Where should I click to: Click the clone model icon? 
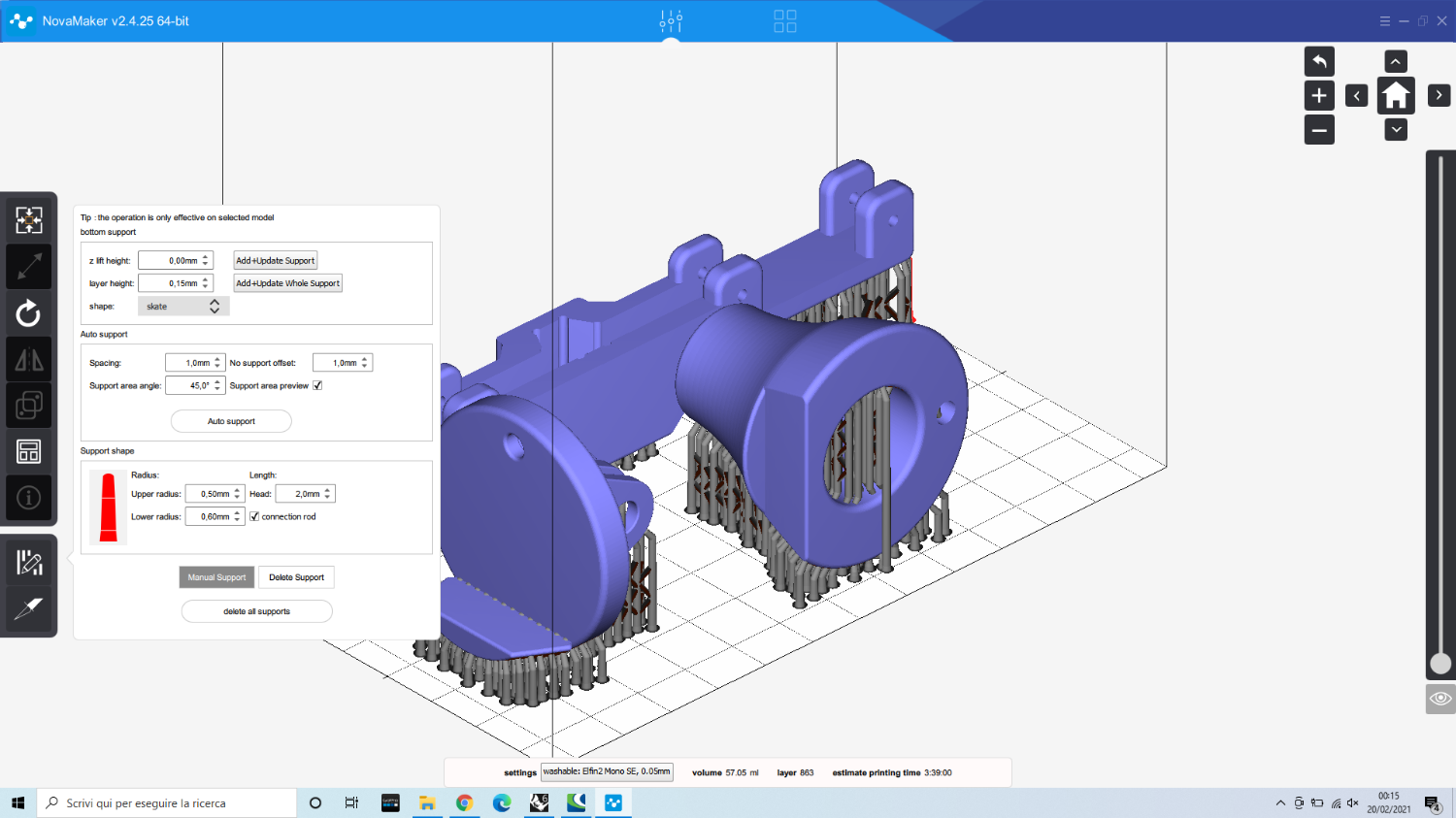28,406
